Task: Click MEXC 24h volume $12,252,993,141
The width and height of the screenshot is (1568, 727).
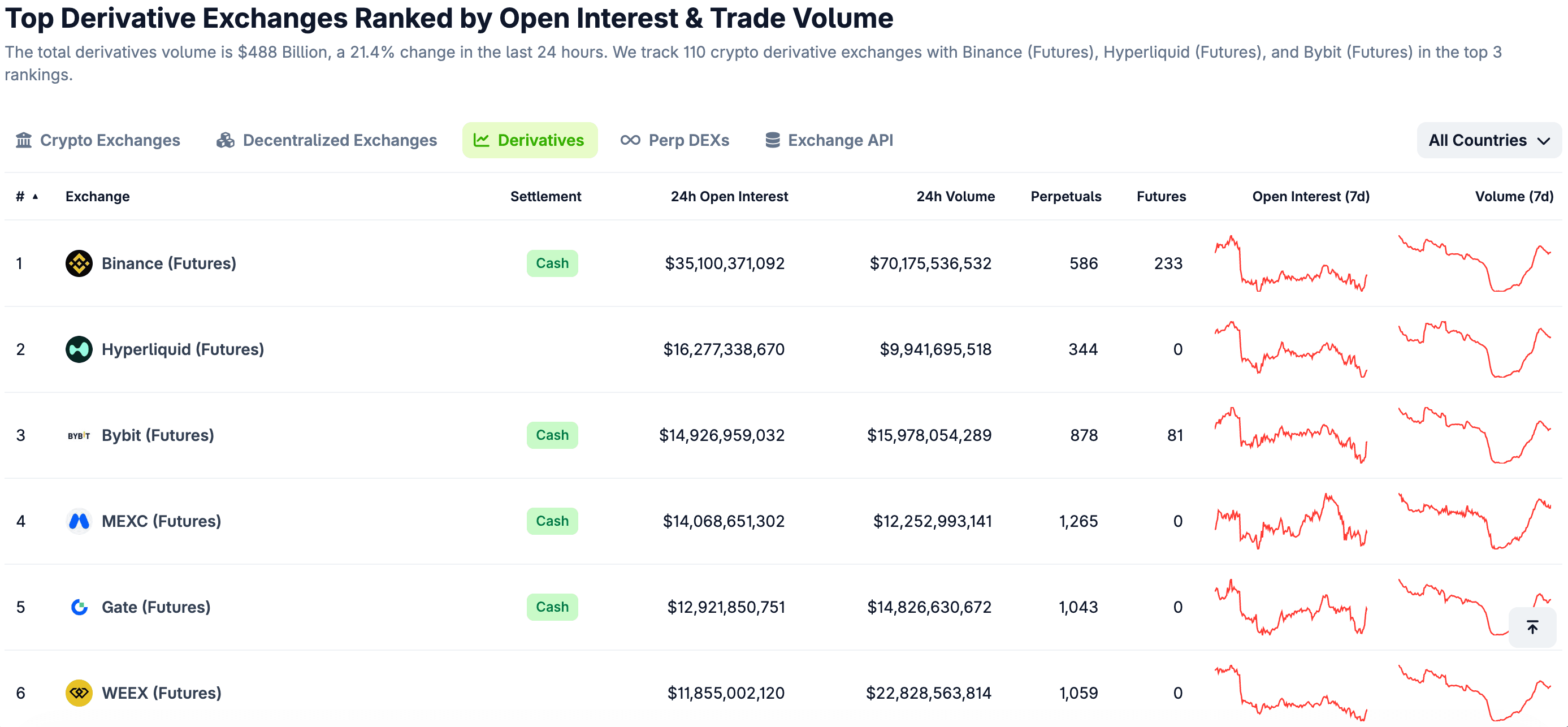Action: pyautogui.click(x=933, y=521)
